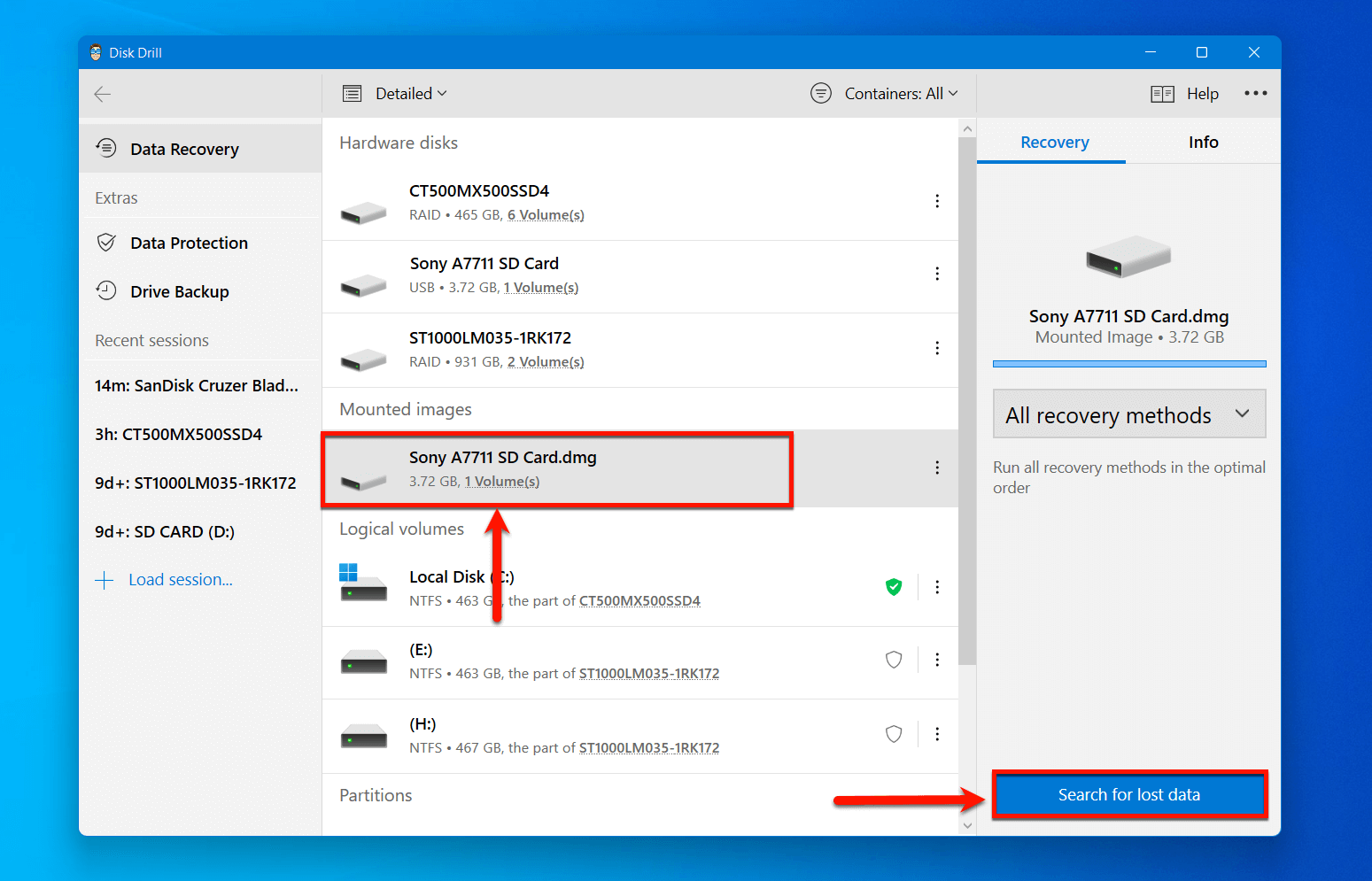Click 2 Volume(s) link under ST1000LM035-1RK172

coord(546,362)
